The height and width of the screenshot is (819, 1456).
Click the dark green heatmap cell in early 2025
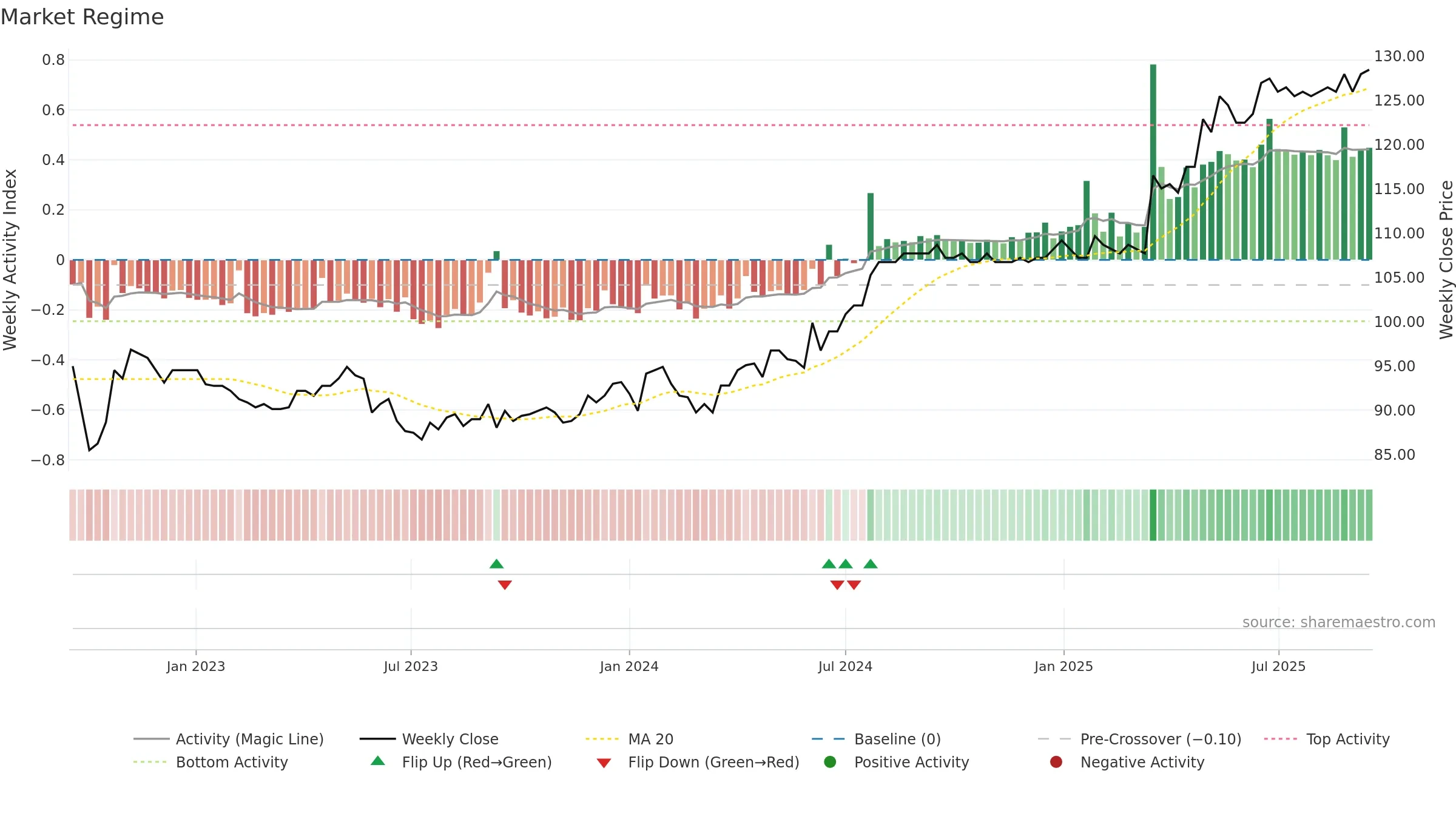pos(1153,515)
